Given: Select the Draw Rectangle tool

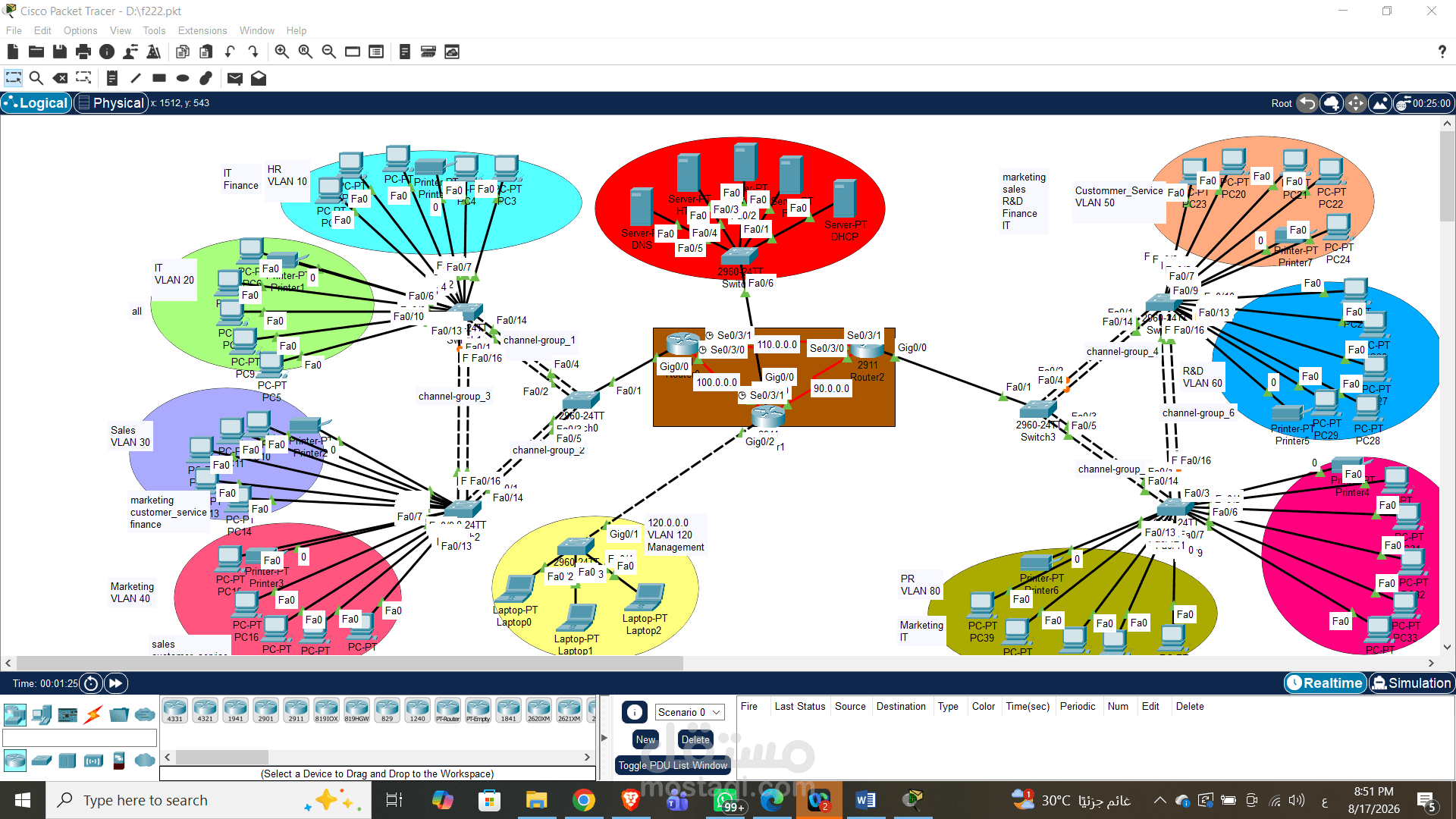Looking at the screenshot, I should click(159, 78).
